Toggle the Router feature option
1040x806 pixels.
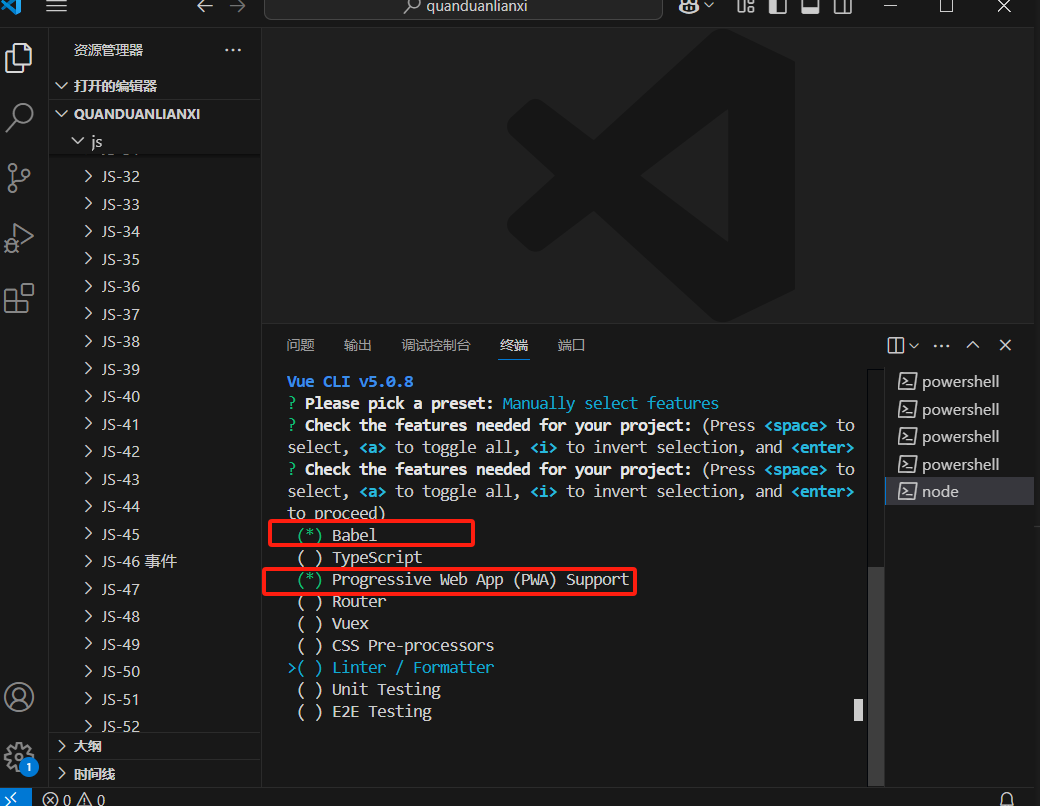click(342, 602)
